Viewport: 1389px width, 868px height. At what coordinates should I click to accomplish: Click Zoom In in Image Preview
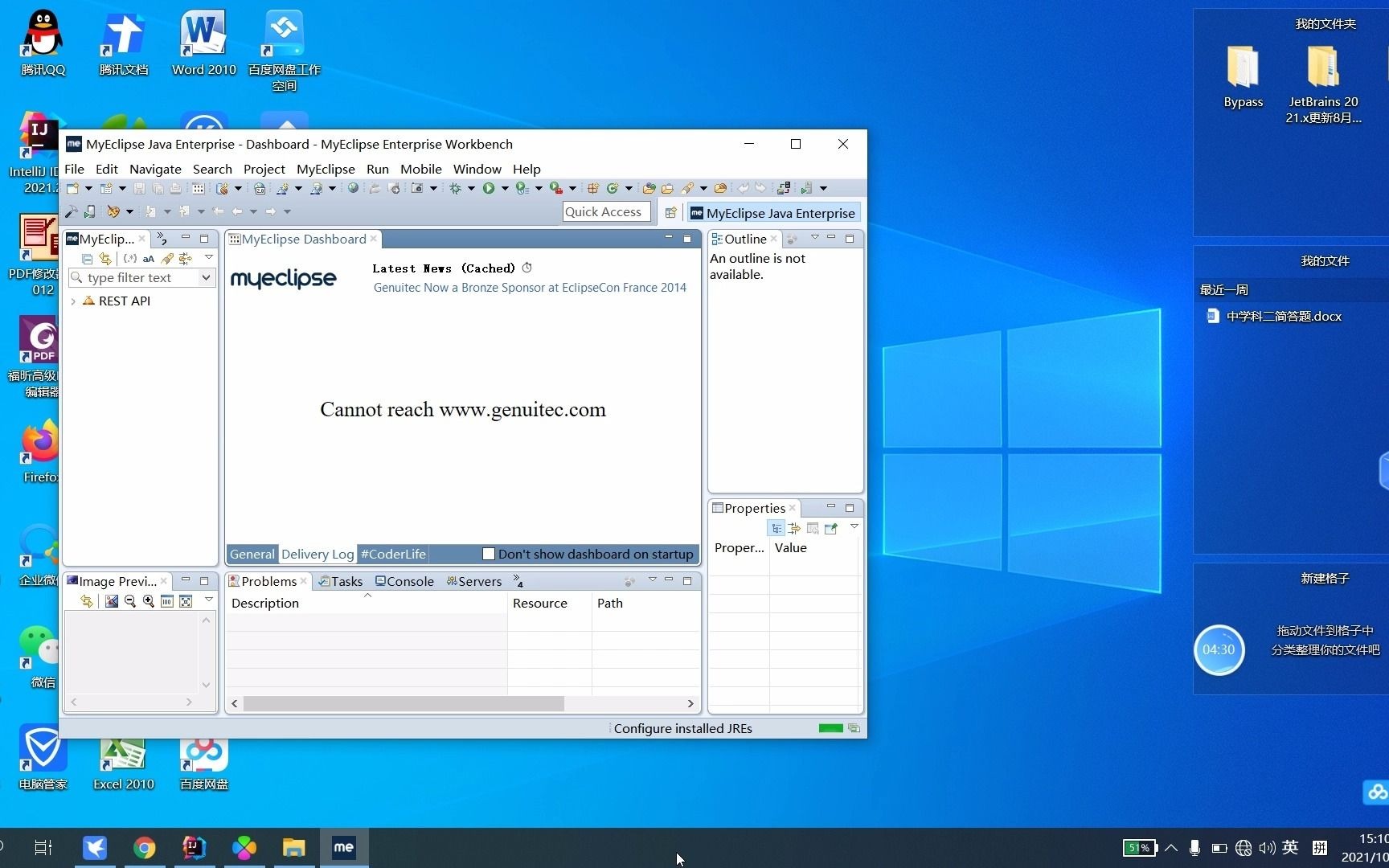(149, 601)
